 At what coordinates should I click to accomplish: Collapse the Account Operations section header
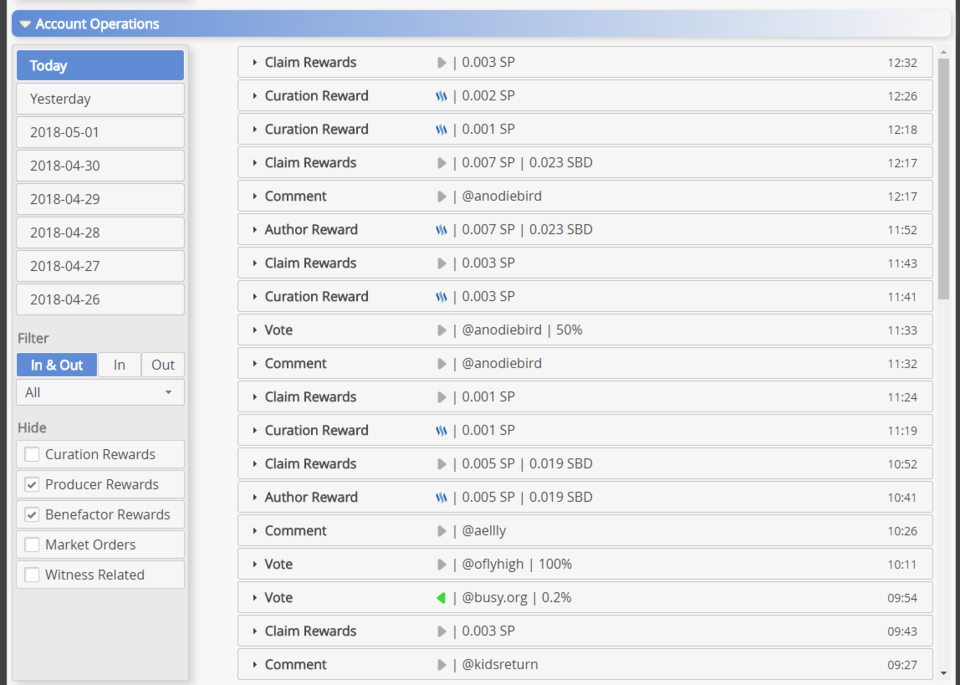pos(26,24)
